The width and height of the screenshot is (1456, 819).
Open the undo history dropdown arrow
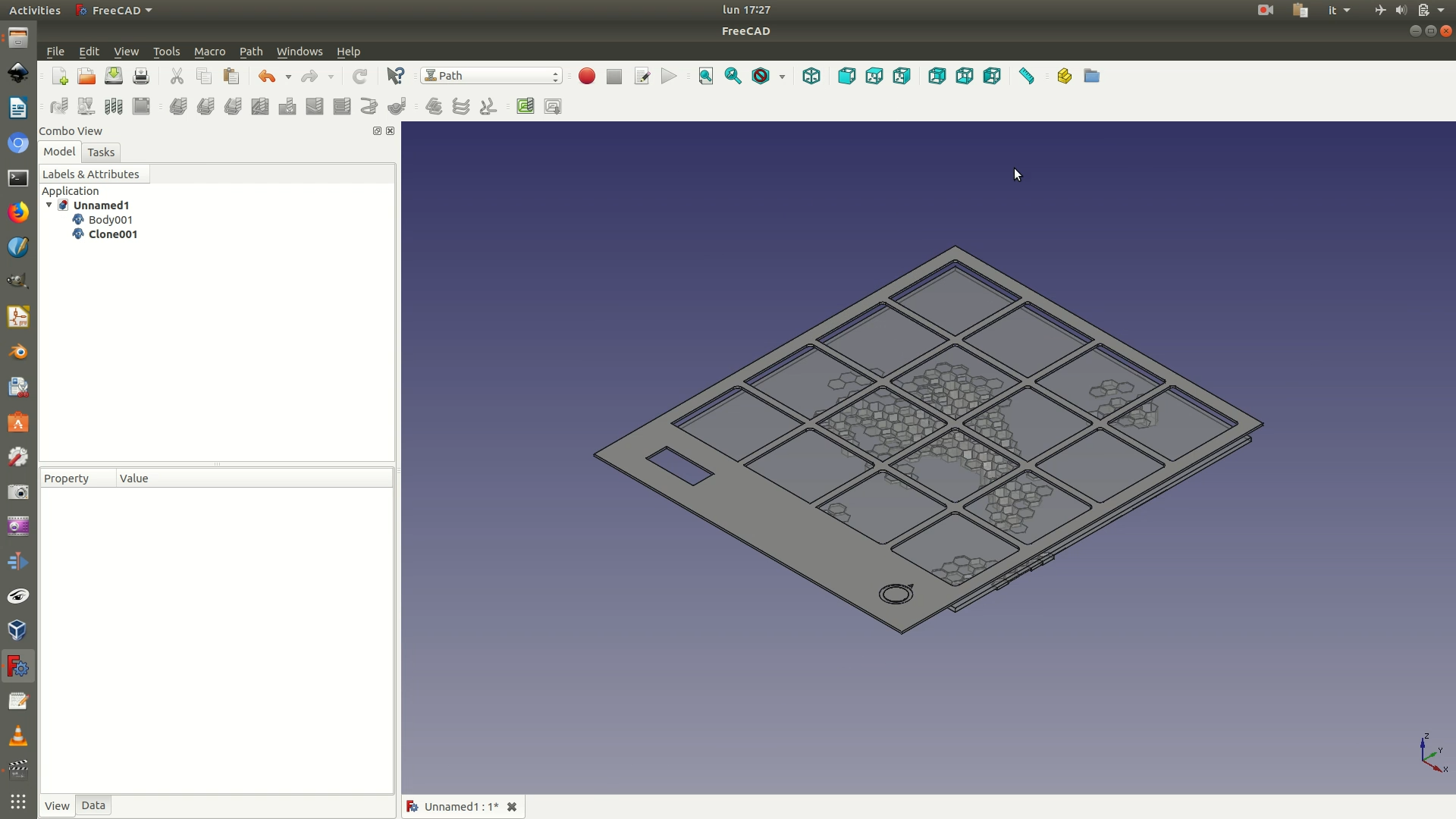(x=288, y=77)
